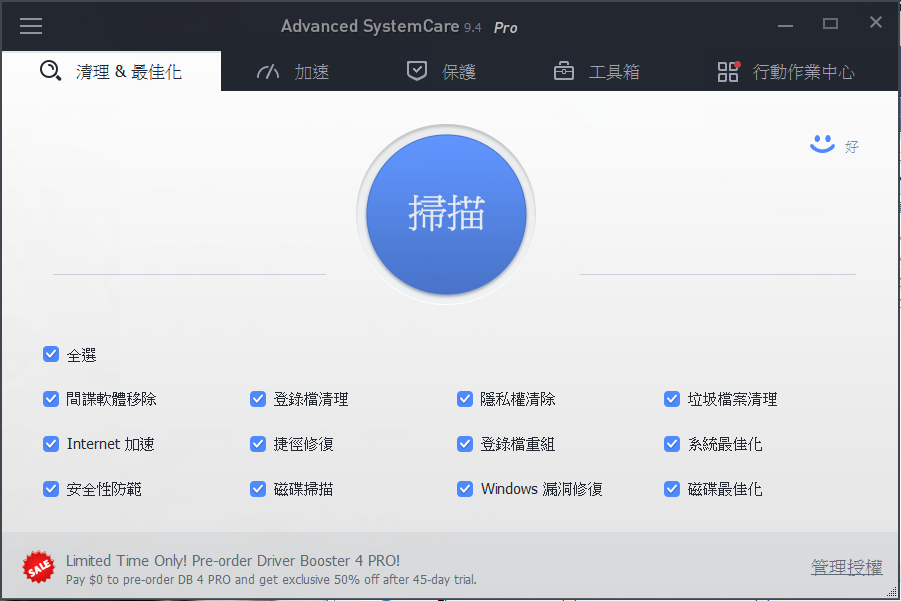Toggle the 垃圾檔案清理 checkbox
901x601 pixels.
click(672, 399)
